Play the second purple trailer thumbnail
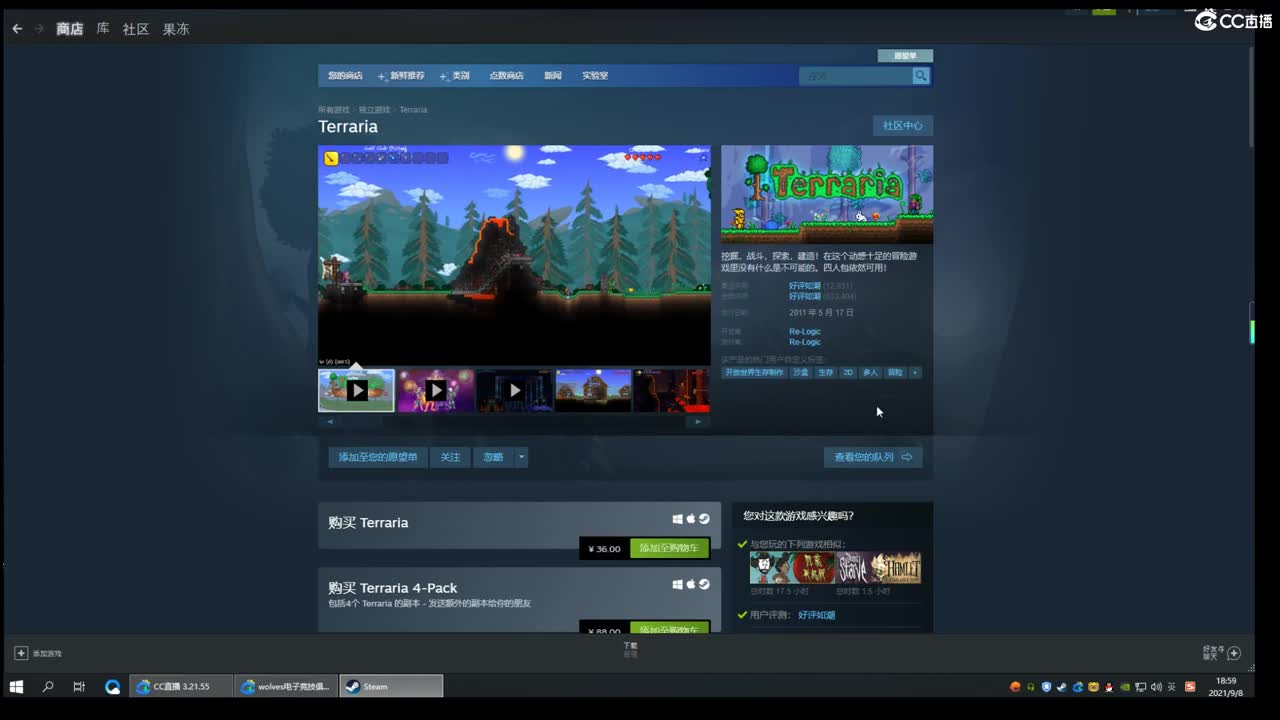 coord(435,390)
